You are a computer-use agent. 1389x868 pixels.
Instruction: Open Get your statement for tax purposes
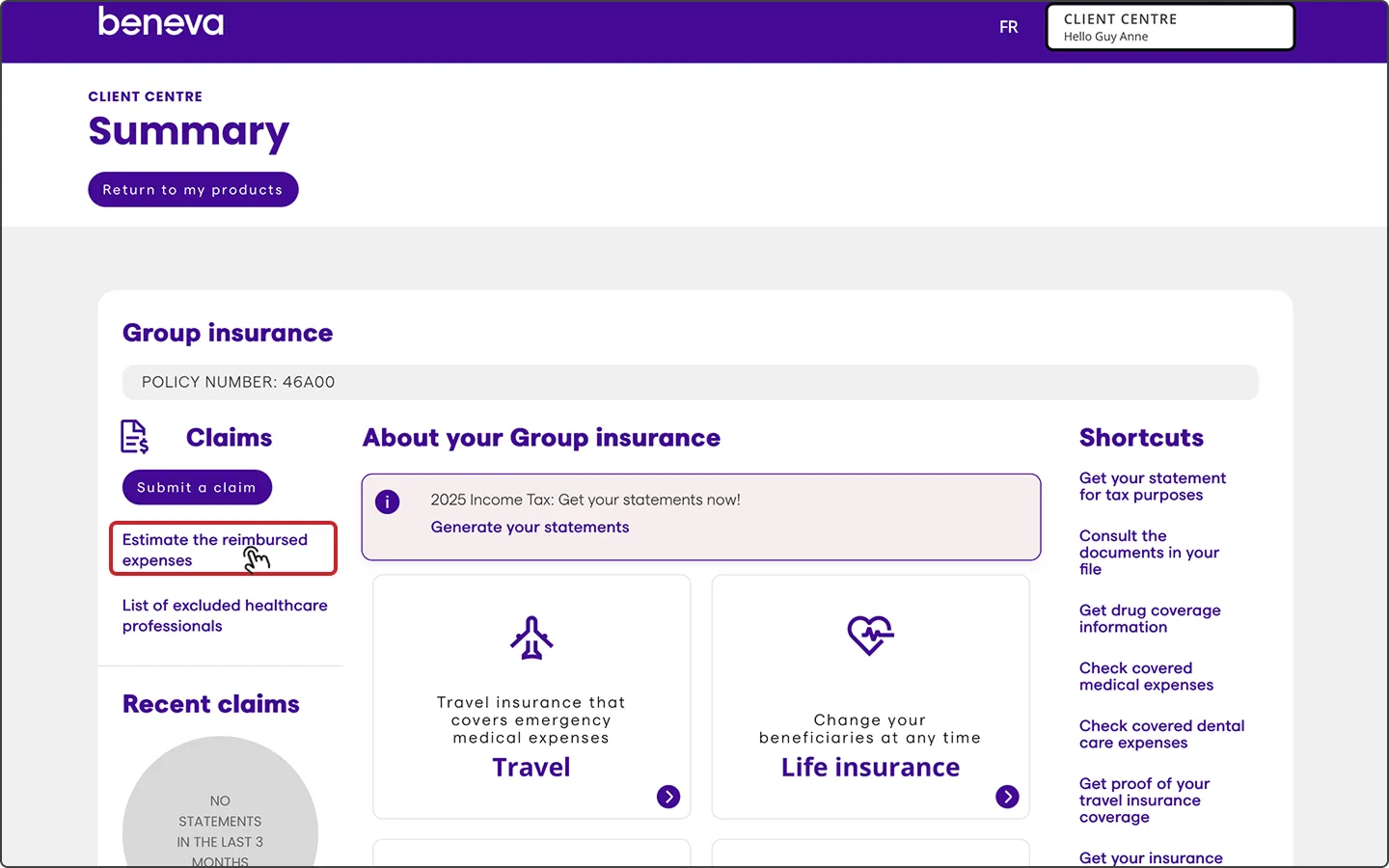[x=1152, y=486]
